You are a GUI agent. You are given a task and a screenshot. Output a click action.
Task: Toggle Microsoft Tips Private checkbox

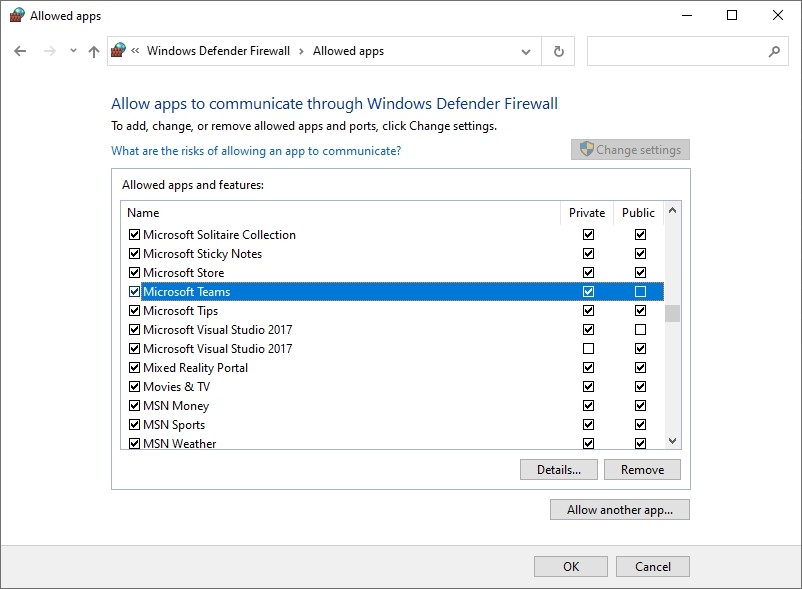(588, 310)
